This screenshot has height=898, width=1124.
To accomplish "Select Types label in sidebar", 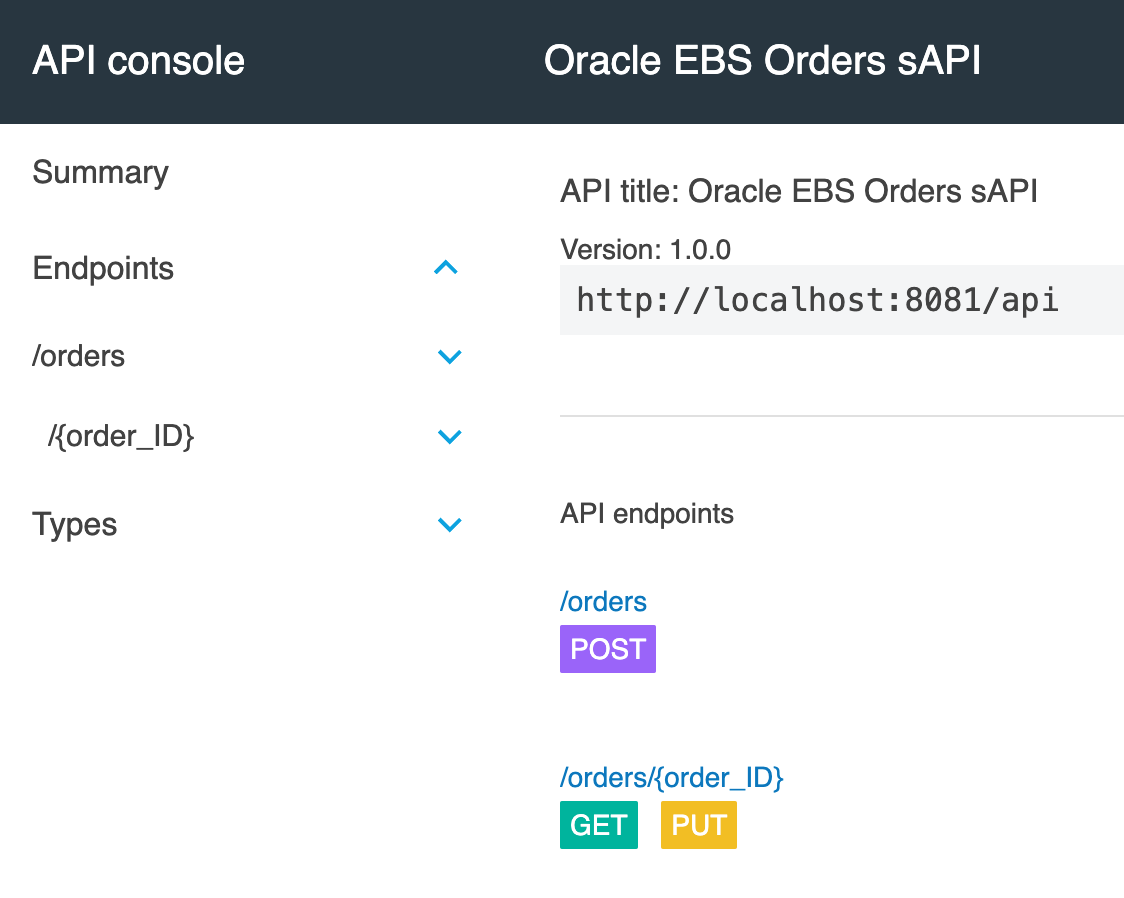I will [75, 525].
